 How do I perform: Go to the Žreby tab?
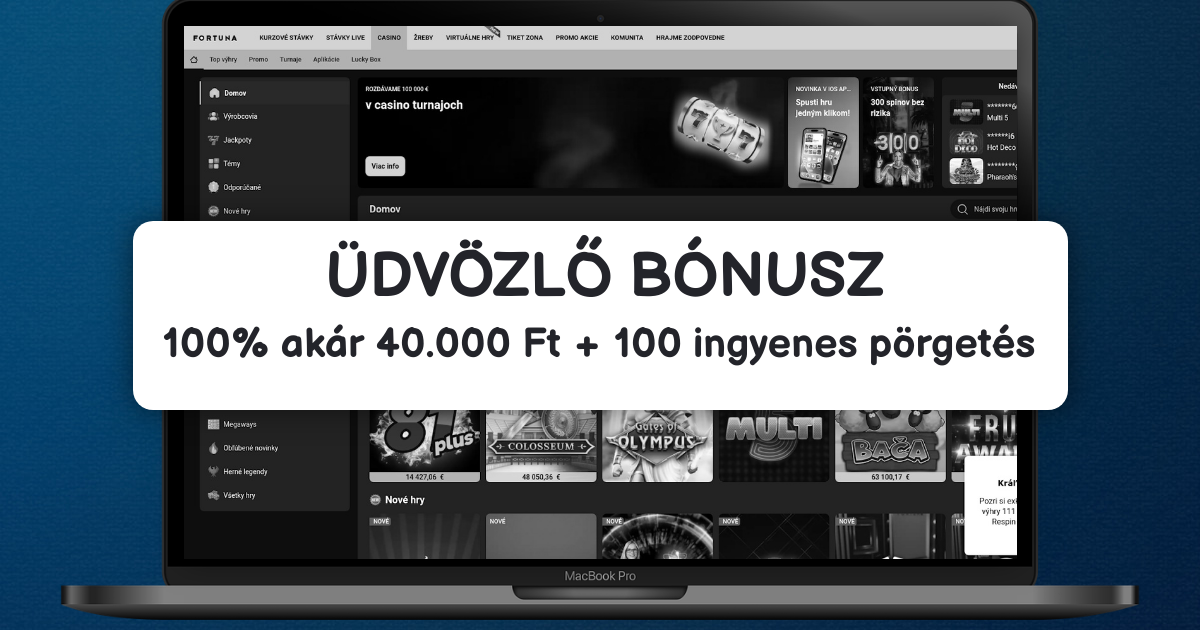pos(423,37)
